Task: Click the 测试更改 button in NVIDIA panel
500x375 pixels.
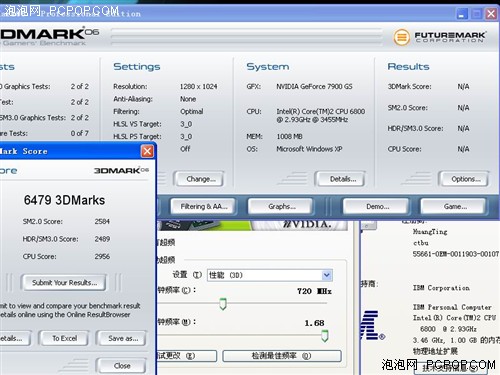Action: 186,356
